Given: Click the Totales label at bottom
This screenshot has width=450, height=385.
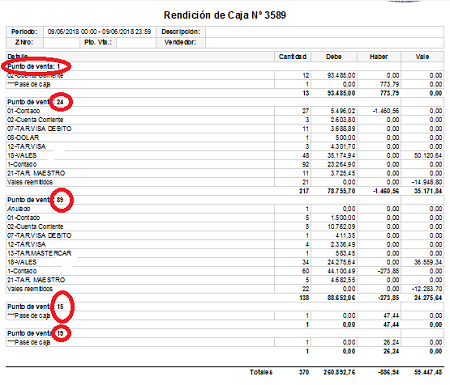Looking at the screenshot, I should (x=261, y=372).
